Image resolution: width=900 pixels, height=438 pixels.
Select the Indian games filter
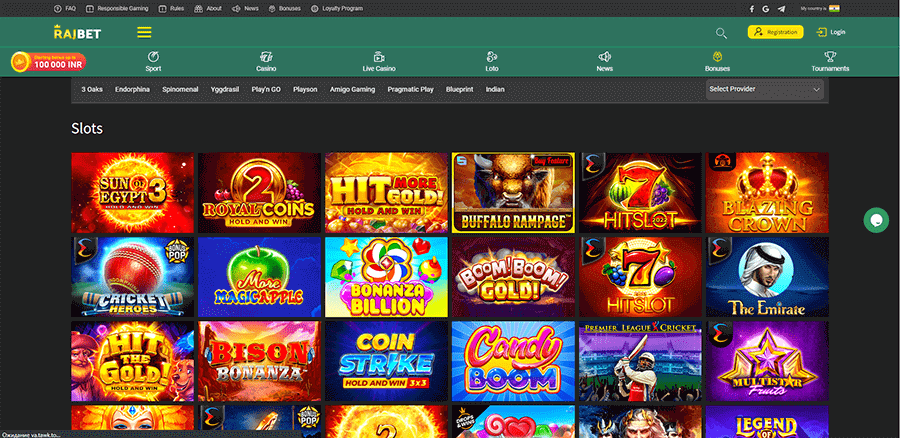[x=495, y=90]
